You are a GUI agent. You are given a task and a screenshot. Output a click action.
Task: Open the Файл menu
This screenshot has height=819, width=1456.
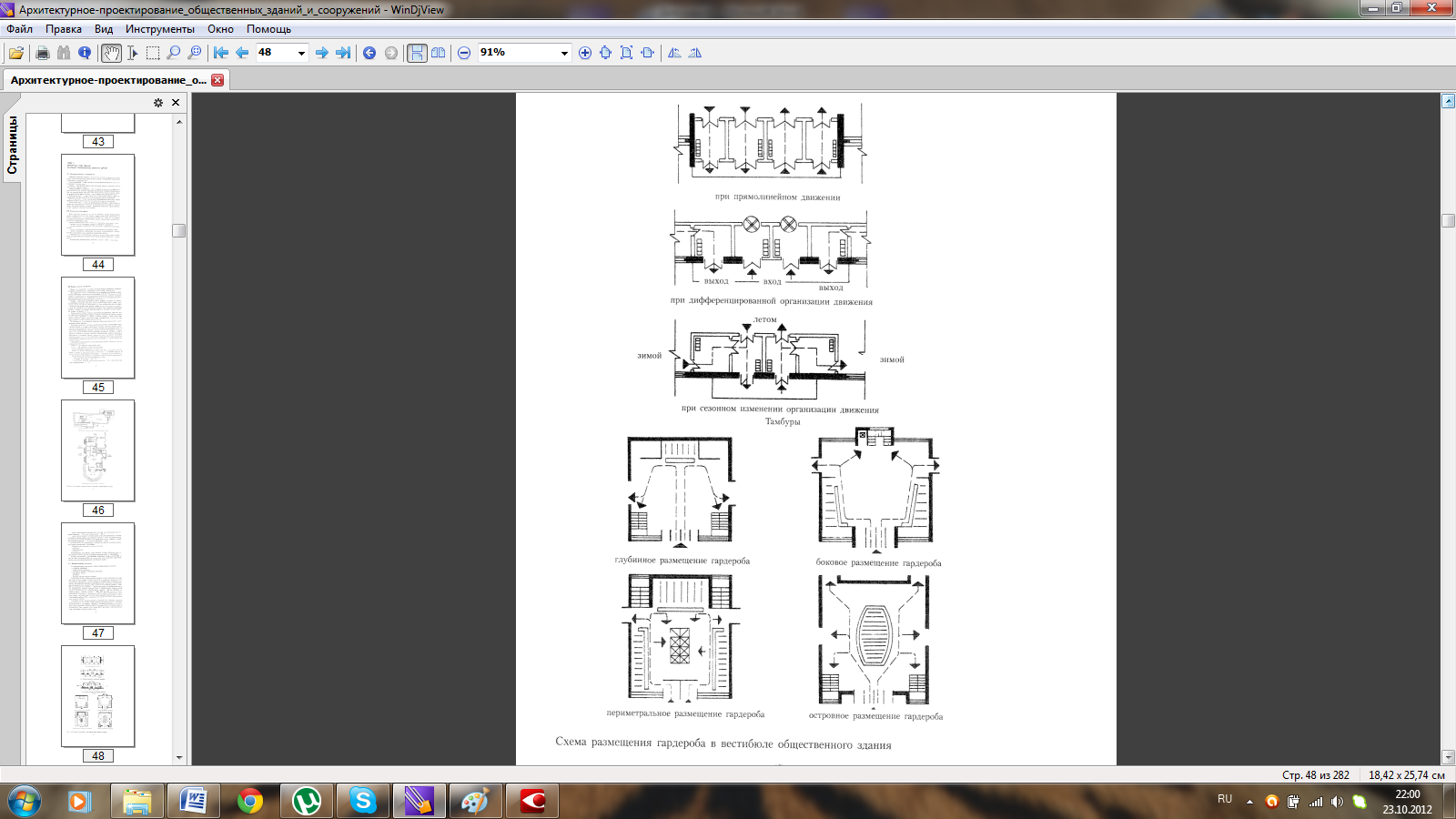point(19,29)
